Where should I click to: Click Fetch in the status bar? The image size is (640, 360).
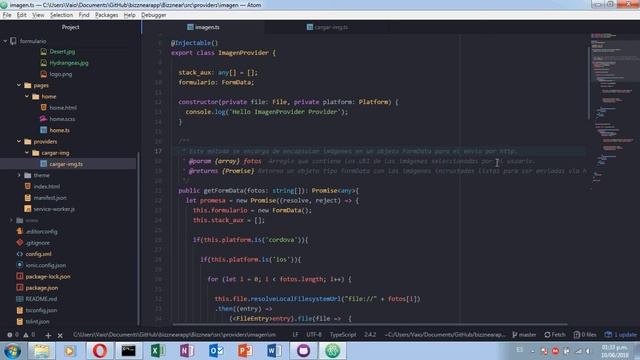point(555,335)
